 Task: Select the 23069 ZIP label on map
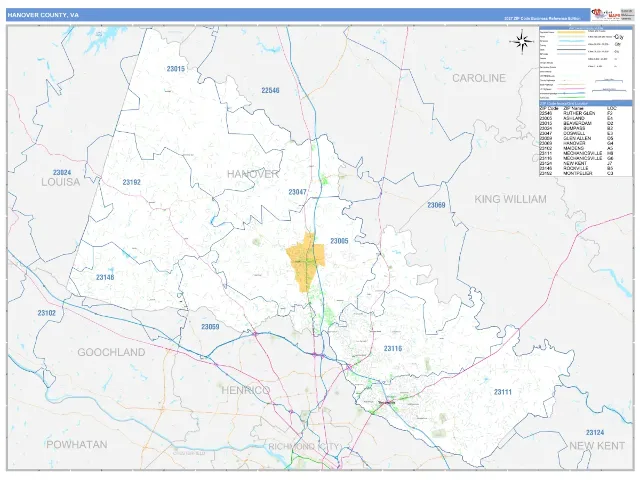click(436, 205)
